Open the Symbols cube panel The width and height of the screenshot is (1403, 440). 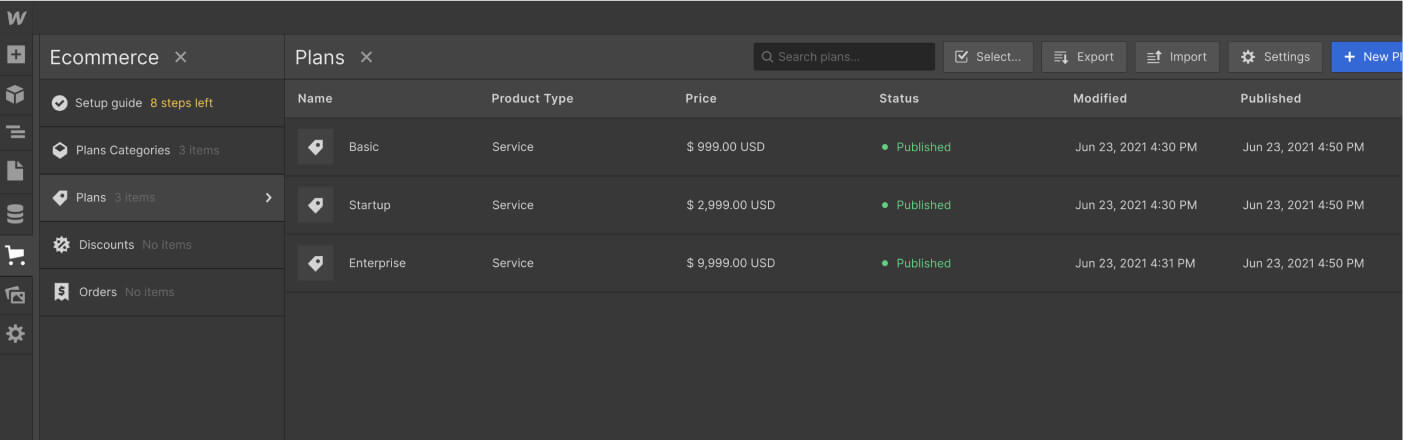(x=15, y=94)
